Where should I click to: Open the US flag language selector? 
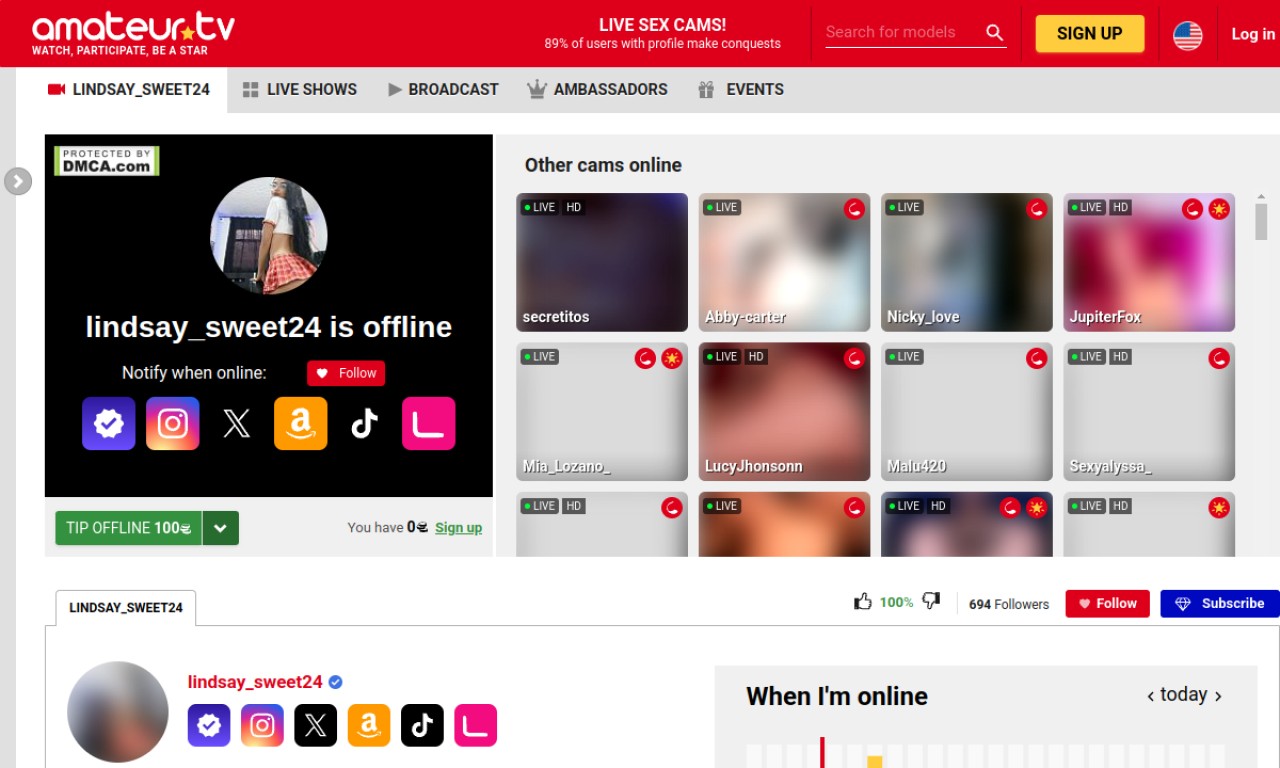(1187, 35)
